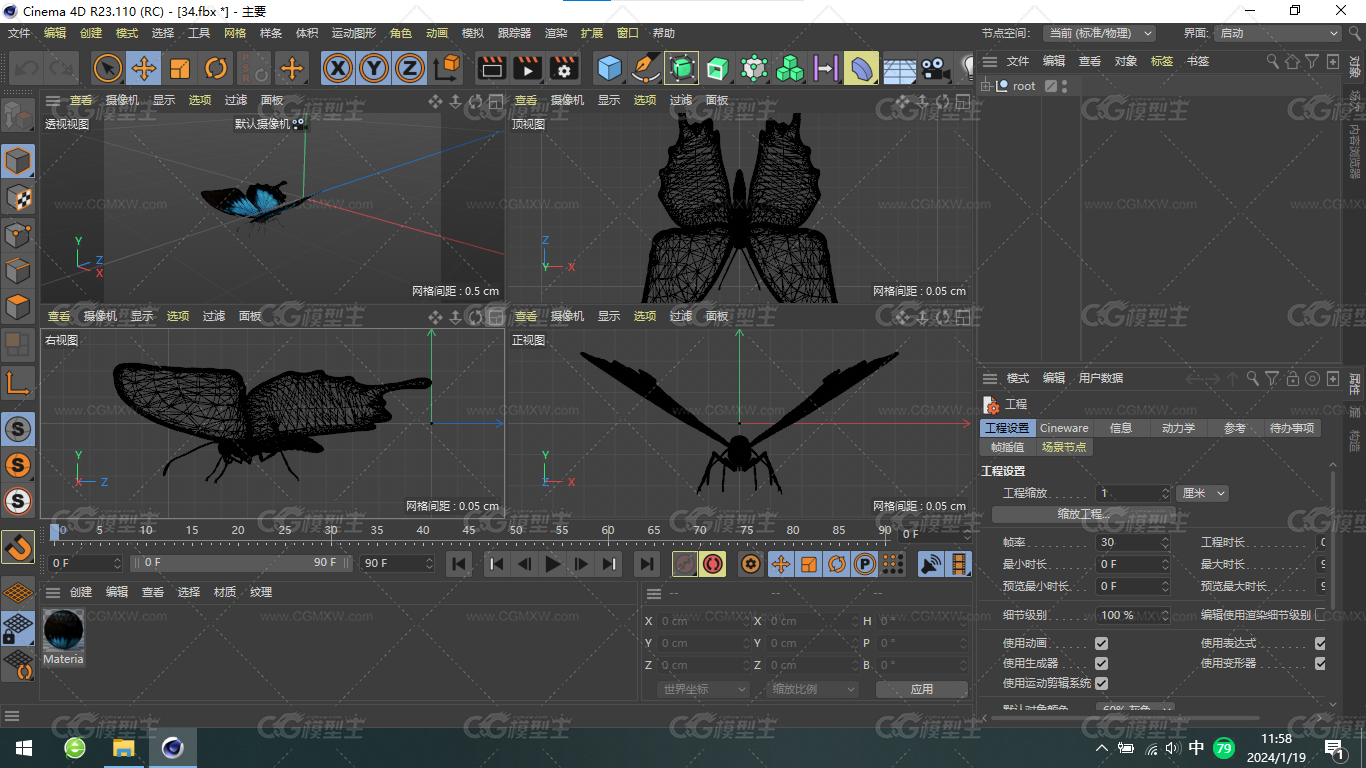The image size is (1366, 768).
Task: Uncheck the 使用生成器 checkbox
Action: pos(1101,663)
